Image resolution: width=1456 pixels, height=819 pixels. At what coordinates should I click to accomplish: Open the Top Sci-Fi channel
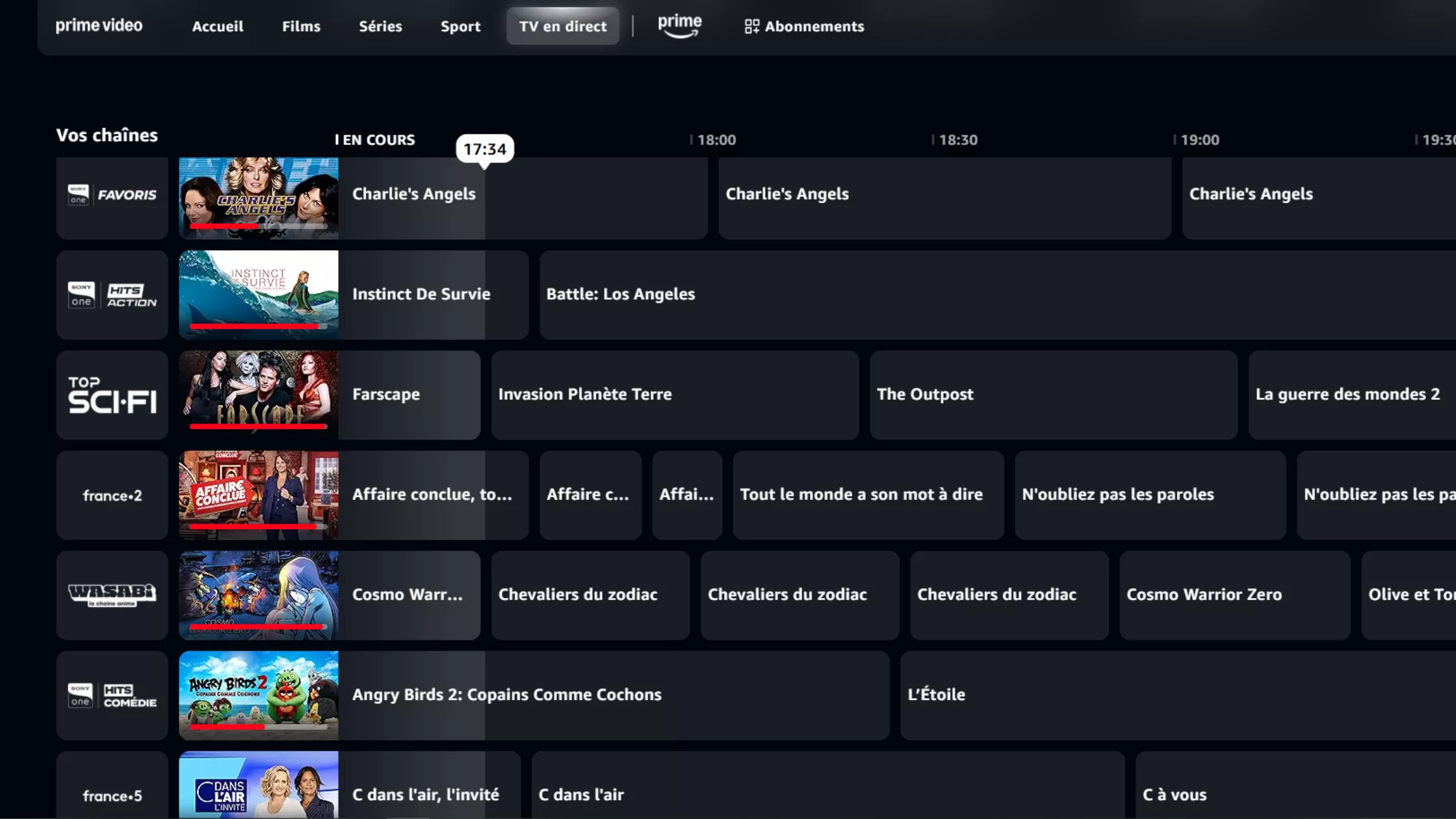click(112, 395)
